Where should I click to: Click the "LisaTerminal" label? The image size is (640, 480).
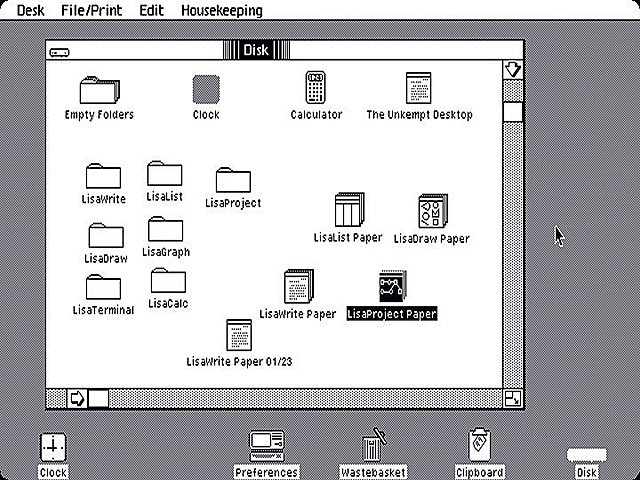[103, 310]
